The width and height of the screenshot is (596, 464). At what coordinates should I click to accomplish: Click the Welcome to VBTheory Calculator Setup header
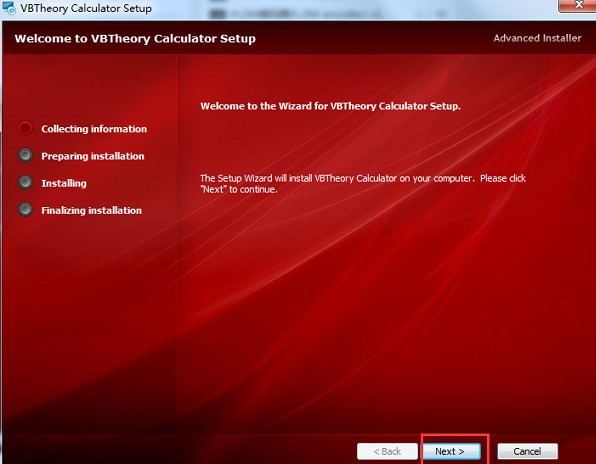[135, 39]
